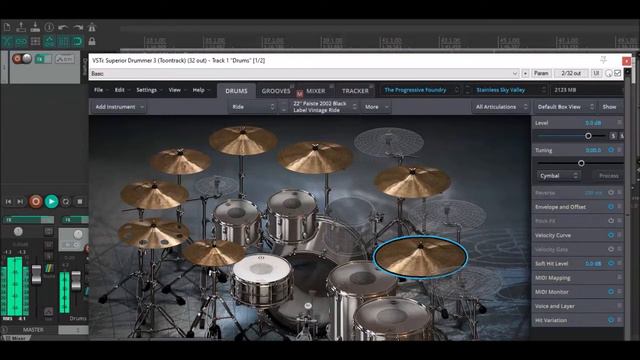Toggle Envelope and Offset power button

coord(611,207)
